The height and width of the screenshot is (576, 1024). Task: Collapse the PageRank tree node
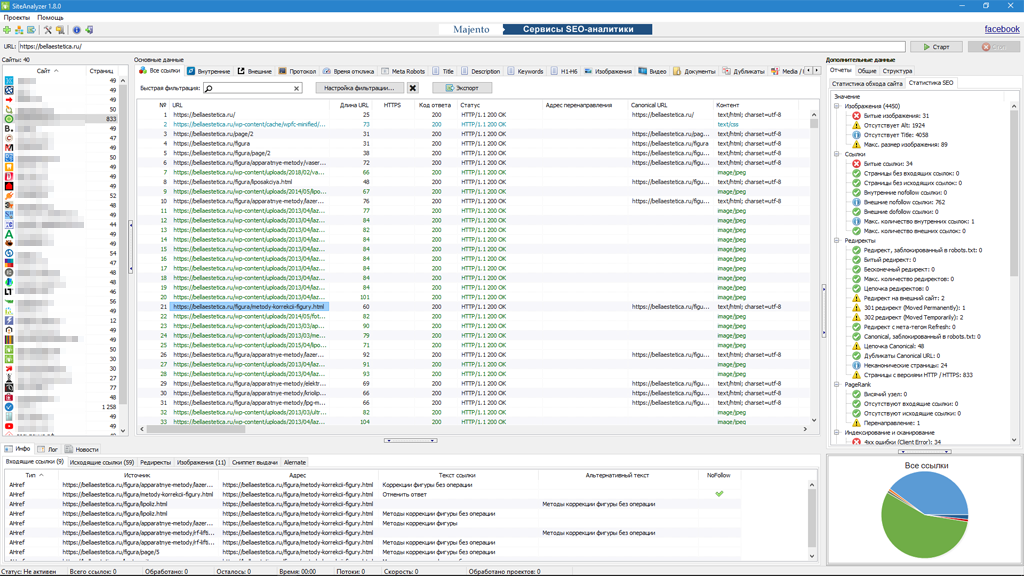click(837, 385)
